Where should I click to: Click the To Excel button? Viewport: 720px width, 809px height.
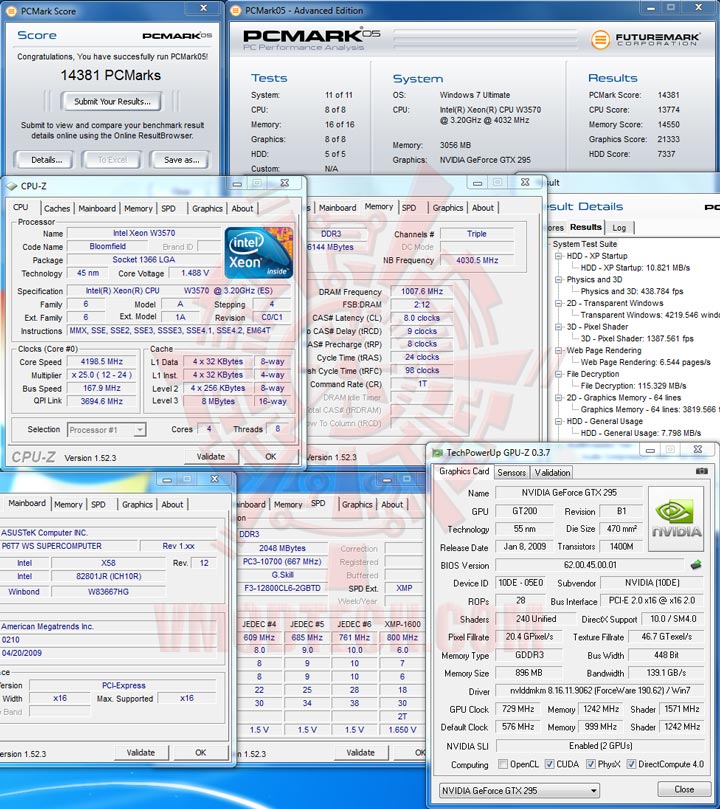(112, 160)
